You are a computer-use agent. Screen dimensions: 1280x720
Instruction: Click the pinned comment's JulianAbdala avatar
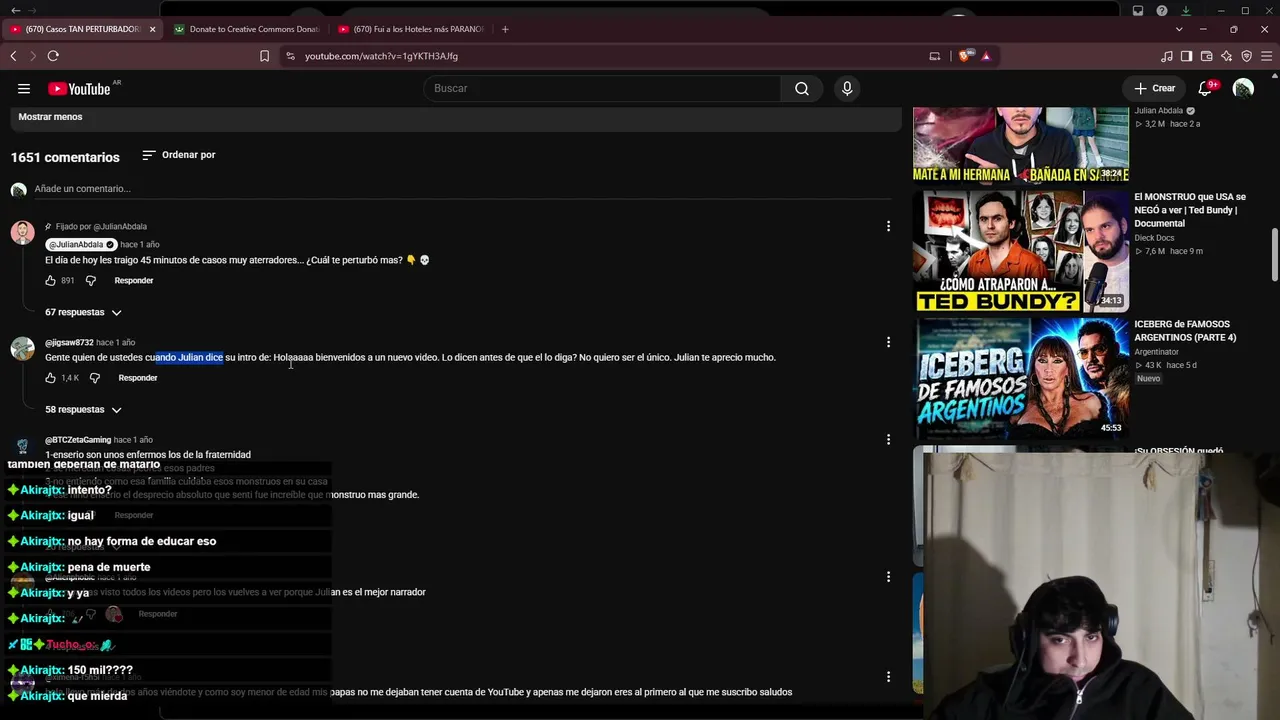coord(22,232)
